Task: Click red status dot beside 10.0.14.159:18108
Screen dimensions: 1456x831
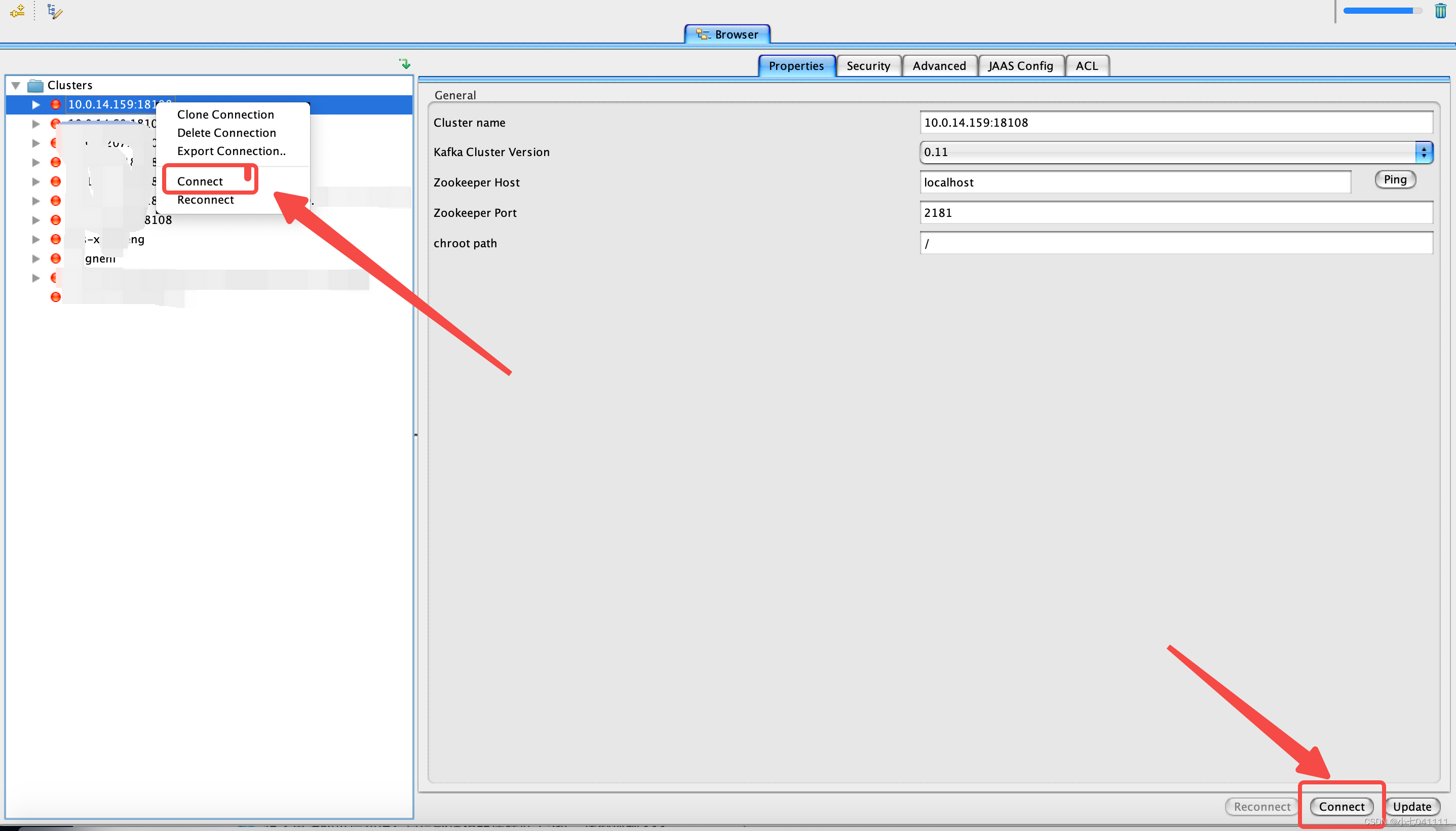Action: (x=55, y=104)
